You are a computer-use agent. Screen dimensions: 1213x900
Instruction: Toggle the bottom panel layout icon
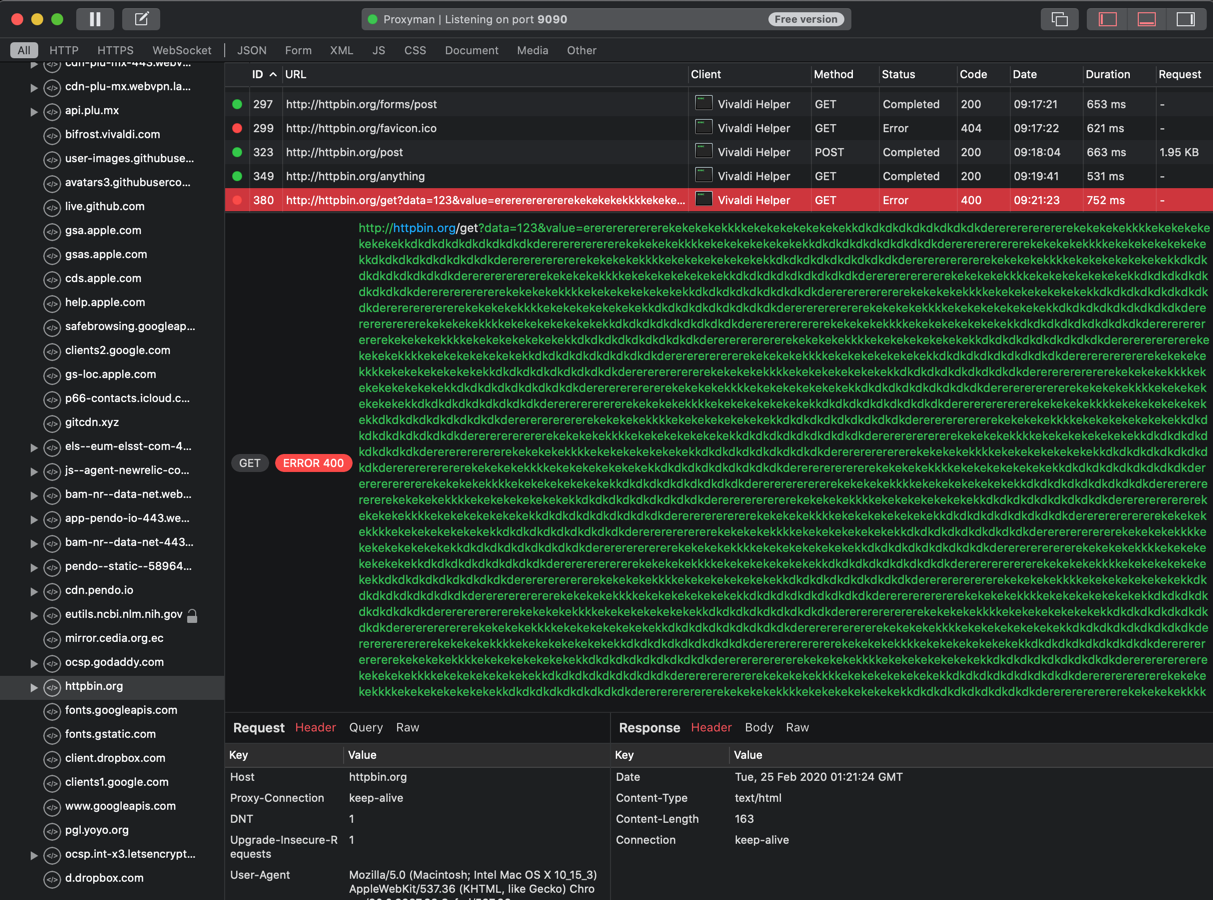point(1147,19)
